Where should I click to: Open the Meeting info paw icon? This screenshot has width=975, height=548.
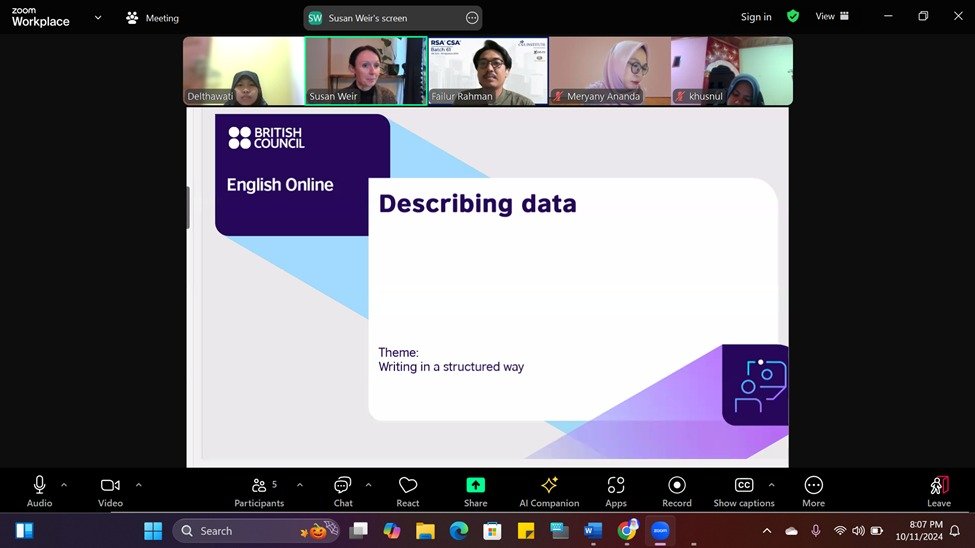[132, 18]
